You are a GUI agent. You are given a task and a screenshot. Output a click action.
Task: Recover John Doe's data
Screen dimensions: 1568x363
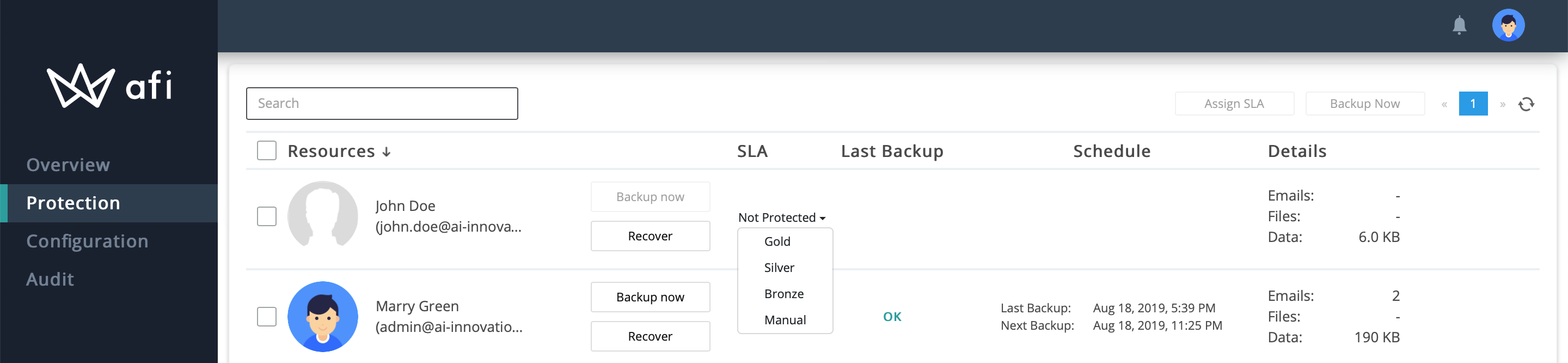point(650,235)
